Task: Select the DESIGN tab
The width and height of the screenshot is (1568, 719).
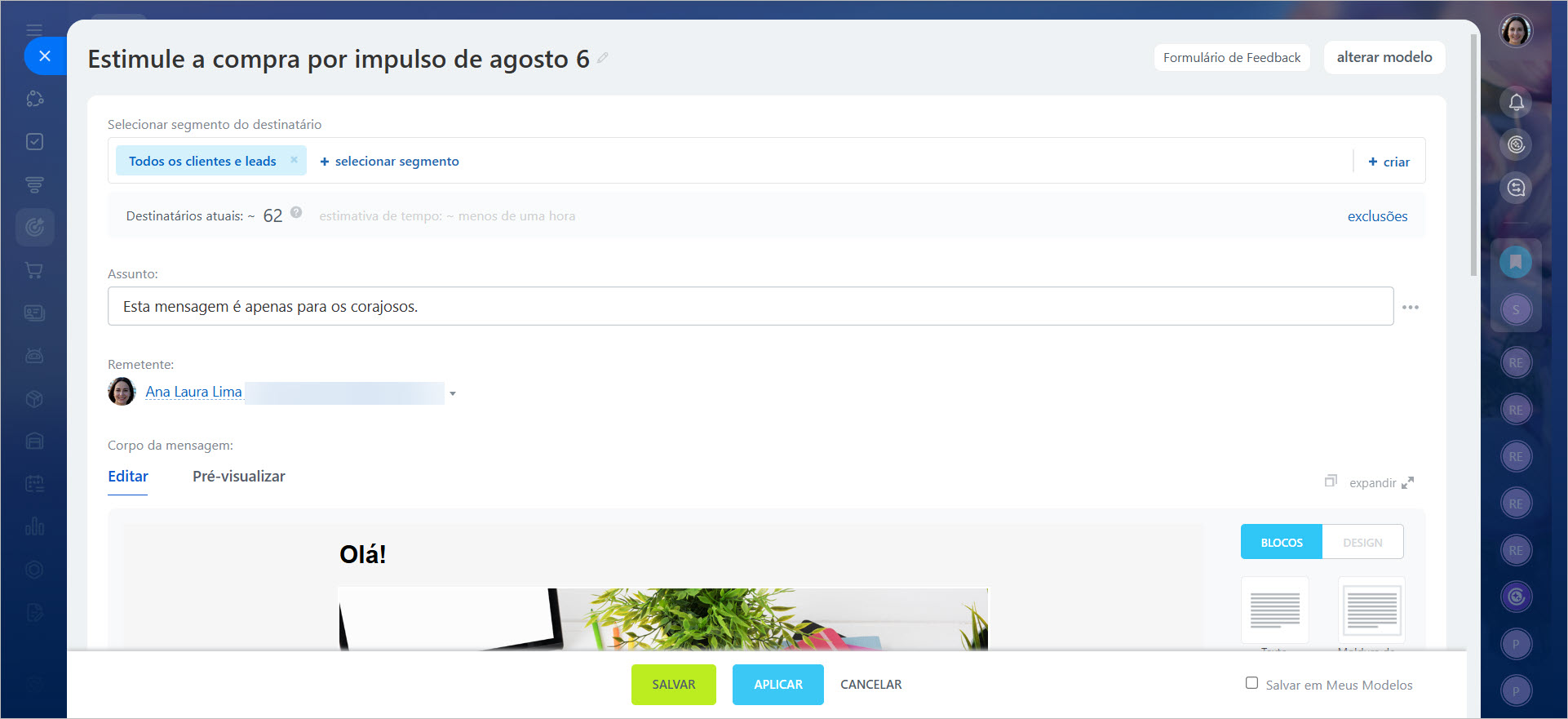Action: point(1362,542)
